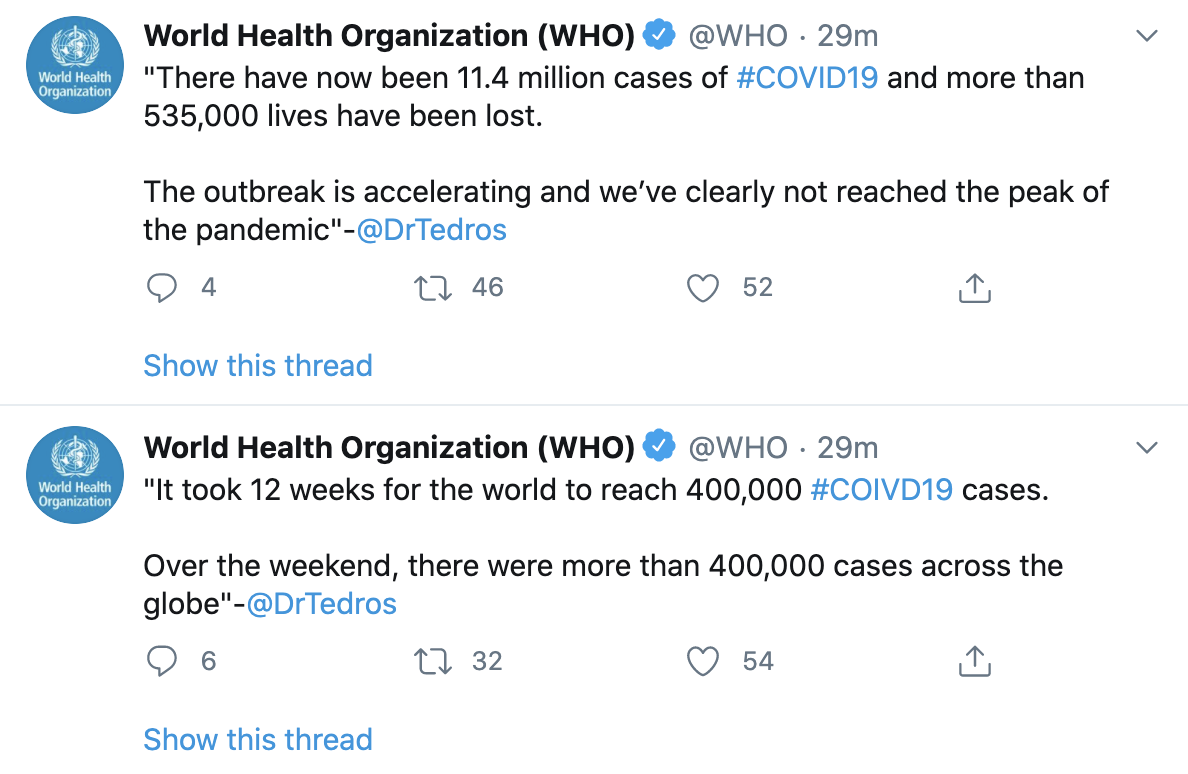Image resolution: width=1188 pixels, height=774 pixels.
Task: Share the 11.4 million cases tweet
Action: coord(974,288)
